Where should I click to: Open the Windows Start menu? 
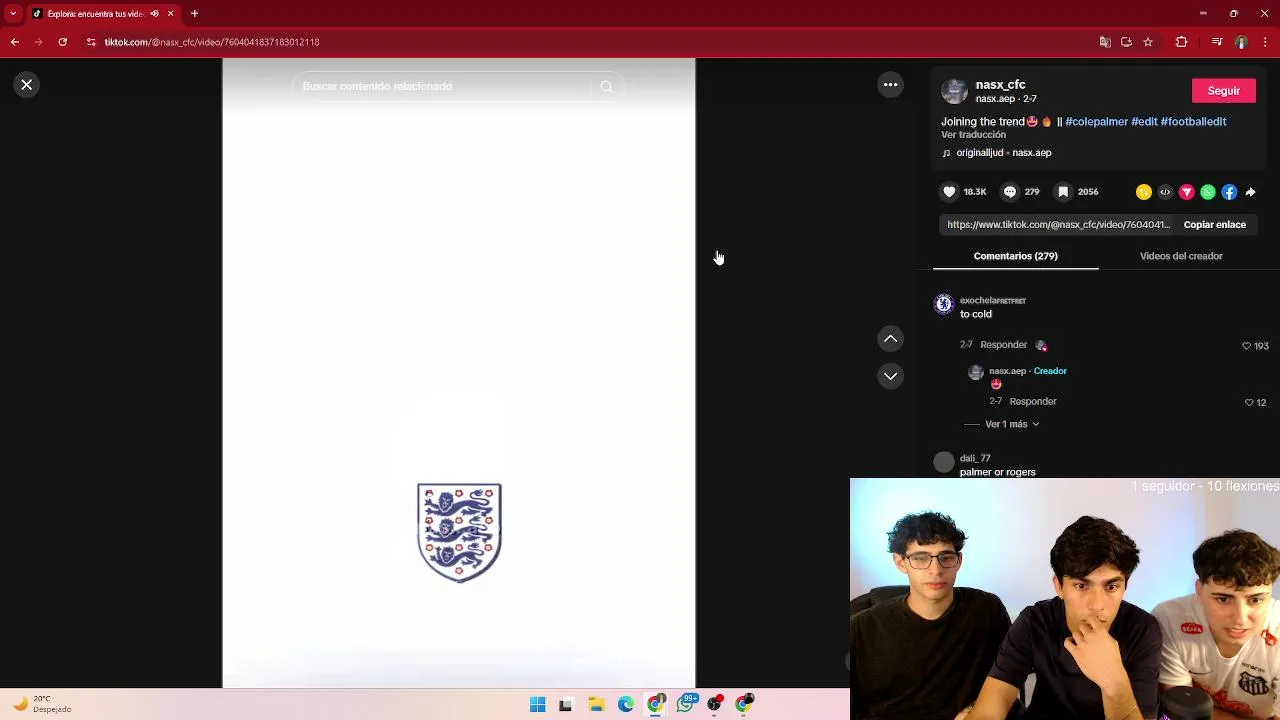pos(537,705)
